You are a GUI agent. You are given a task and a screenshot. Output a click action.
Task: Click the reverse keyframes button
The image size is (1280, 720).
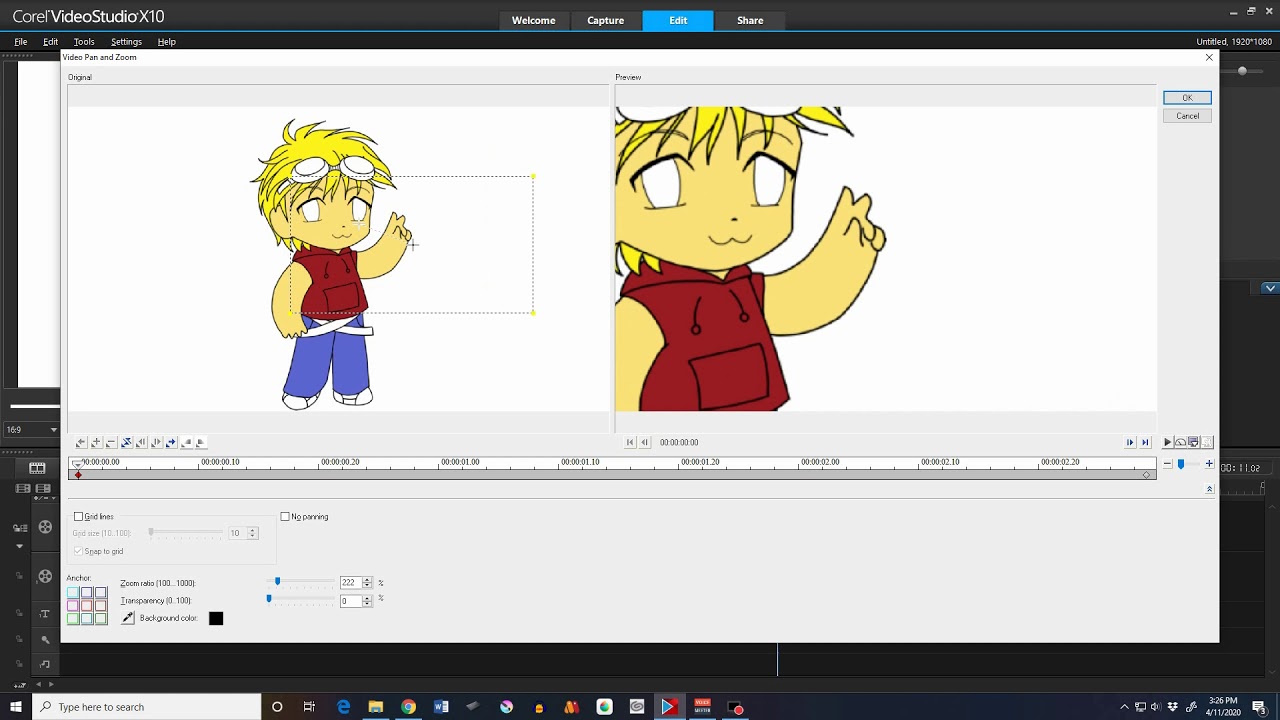tap(126, 442)
